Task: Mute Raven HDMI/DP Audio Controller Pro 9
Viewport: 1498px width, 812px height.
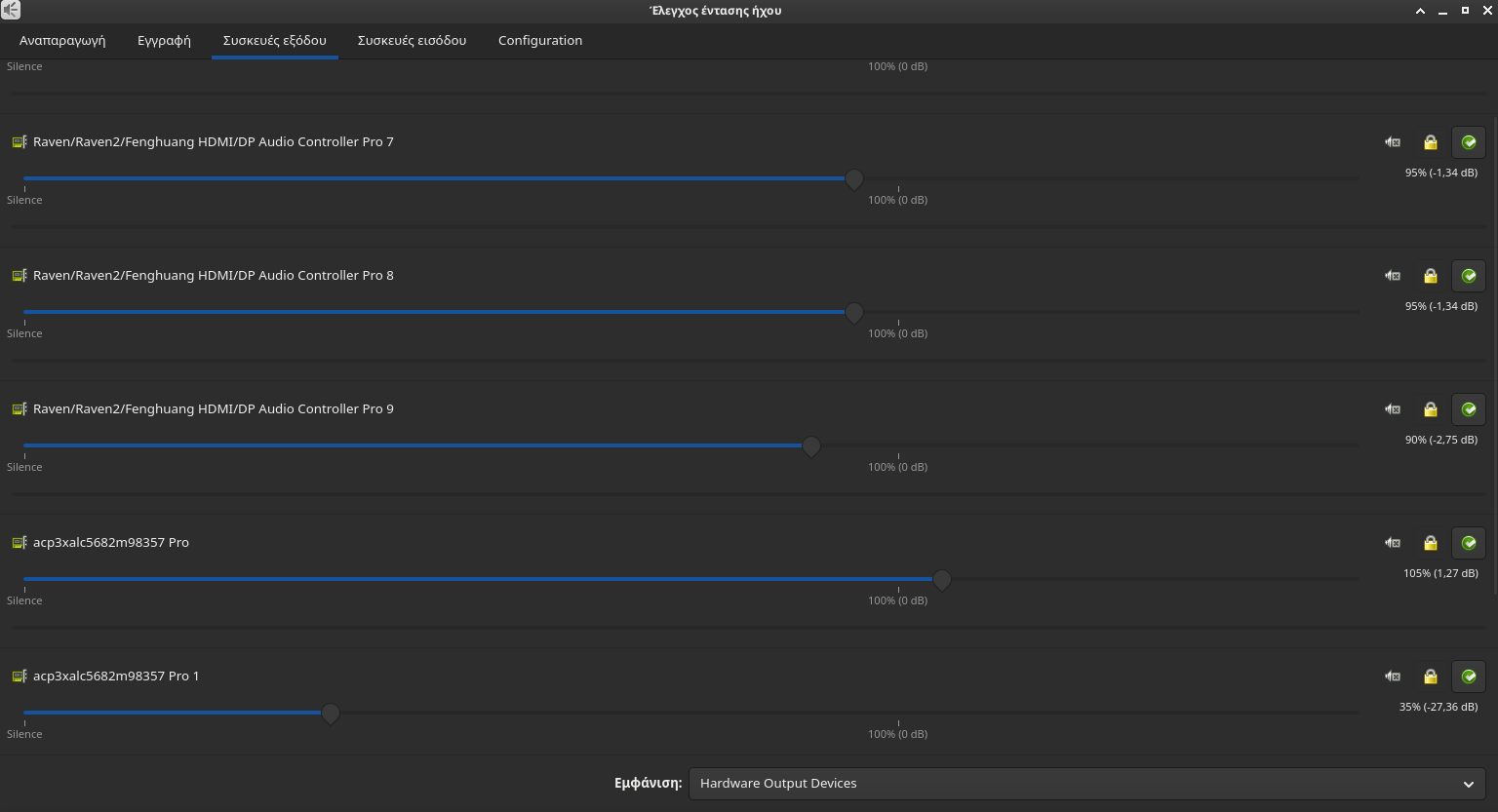Action: coord(1393,409)
